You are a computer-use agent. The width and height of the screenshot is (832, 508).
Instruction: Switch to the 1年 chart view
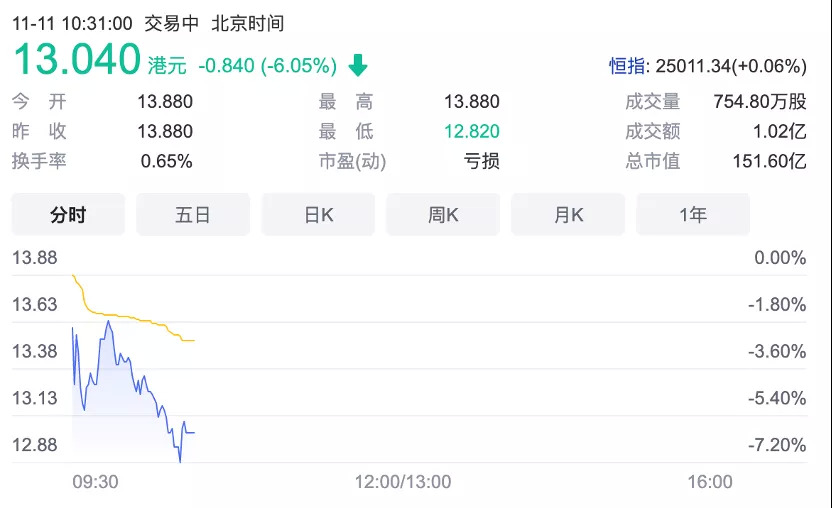[692, 214]
